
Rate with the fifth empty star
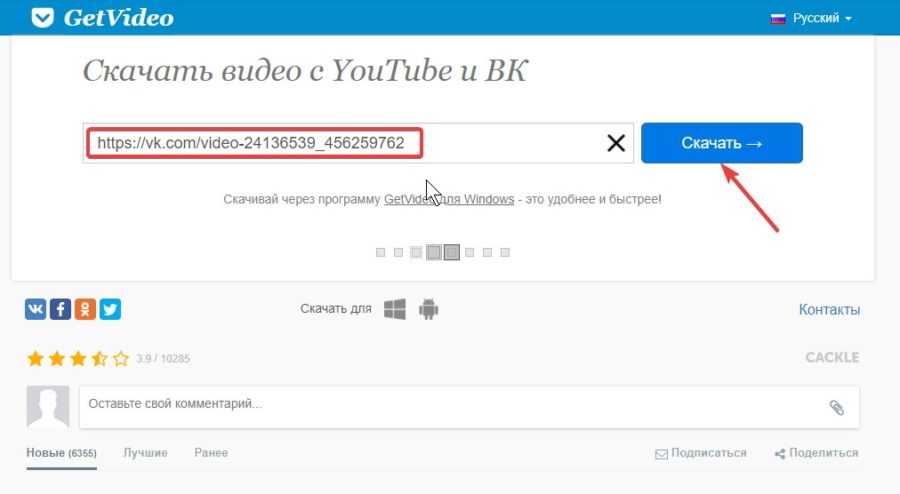121,359
